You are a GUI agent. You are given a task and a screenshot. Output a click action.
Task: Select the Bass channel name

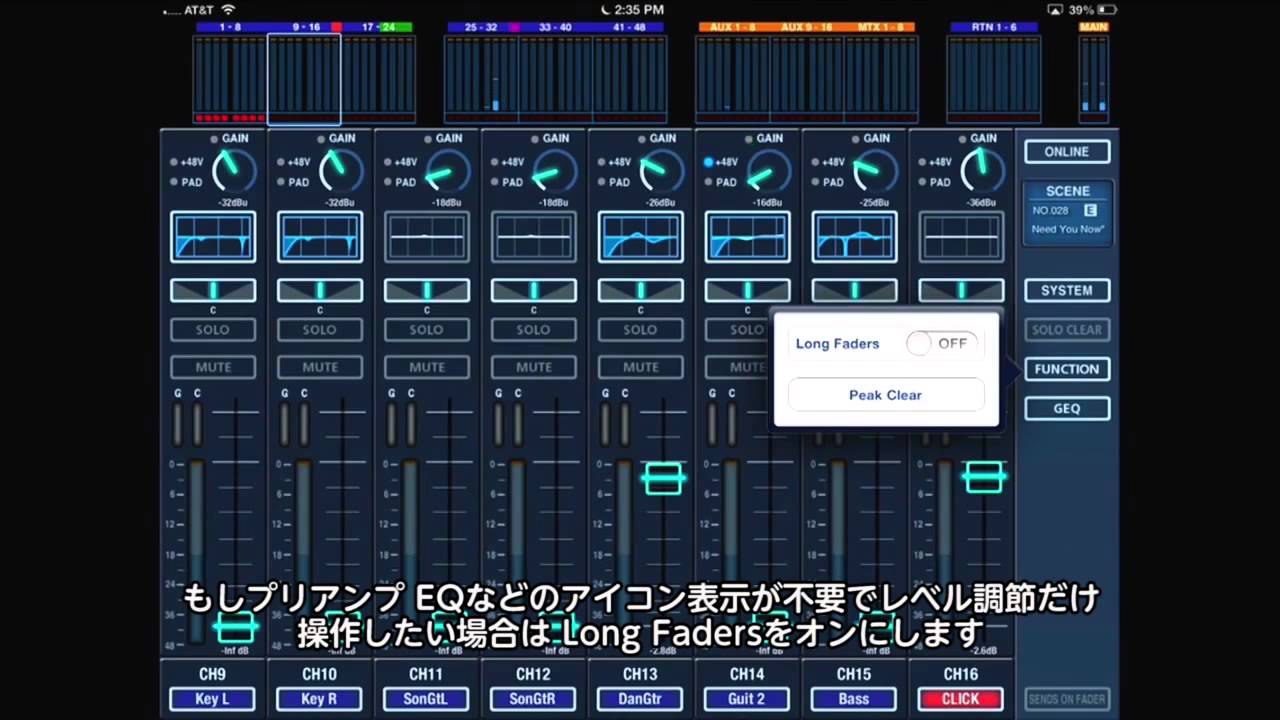tap(855, 699)
